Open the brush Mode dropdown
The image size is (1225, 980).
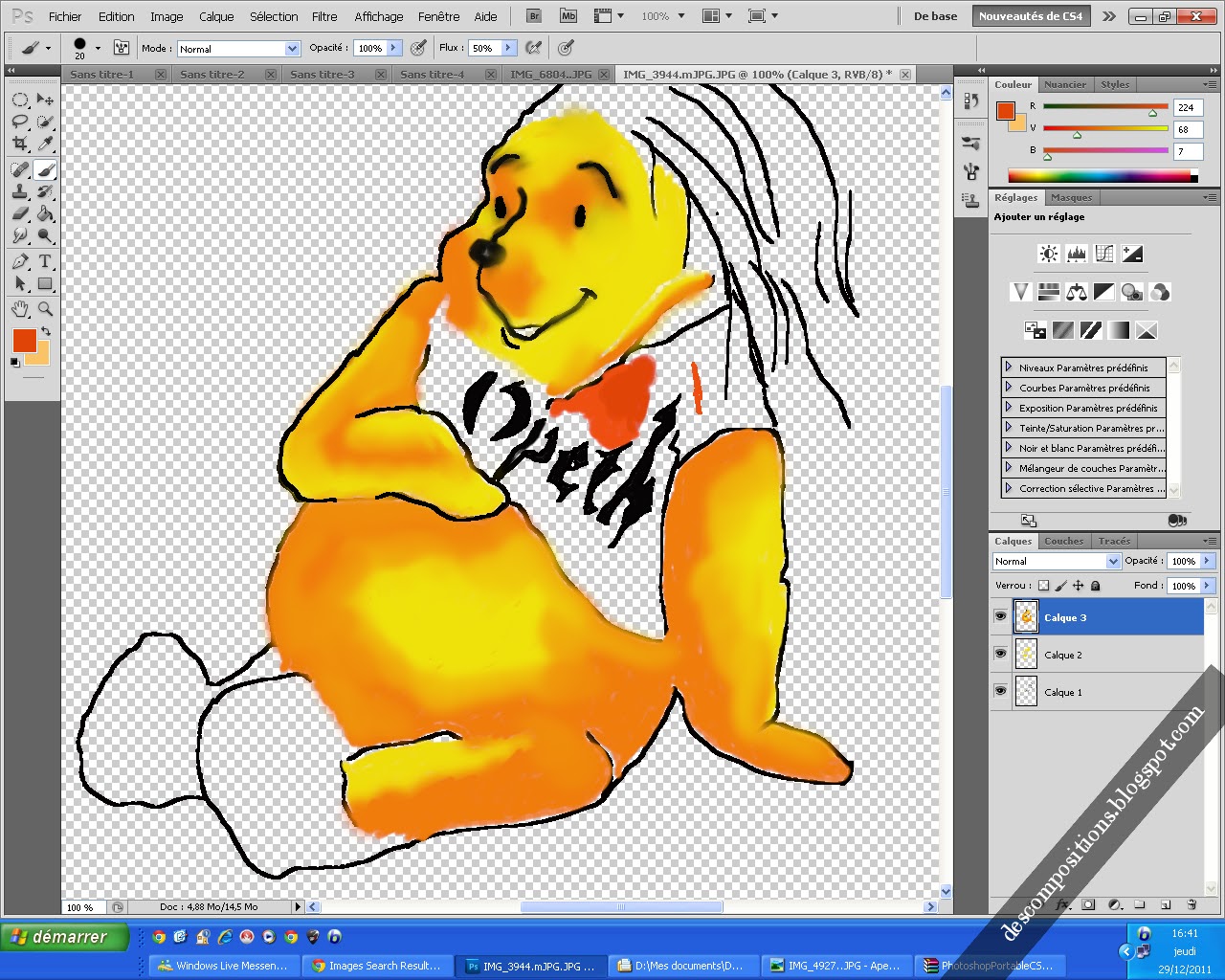(292, 49)
